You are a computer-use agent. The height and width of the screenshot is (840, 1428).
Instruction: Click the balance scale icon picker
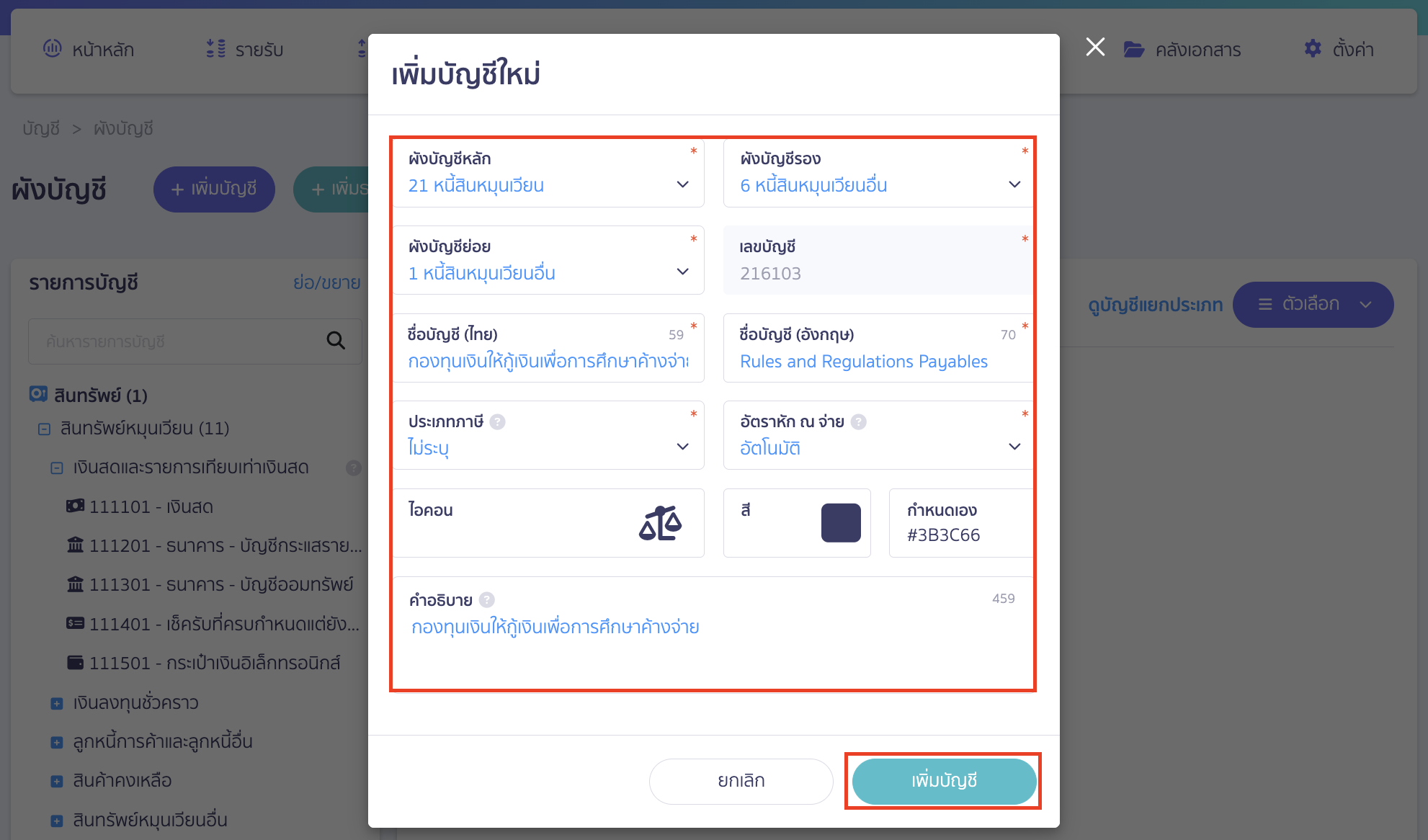click(x=660, y=523)
